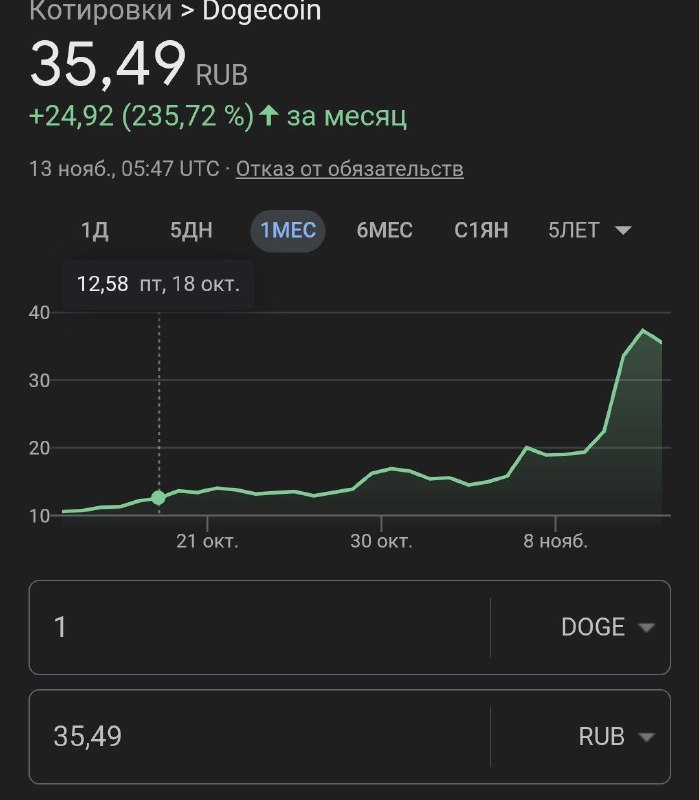The image size is (699, 800).
Task: Click the 30 value on the chart axis
Action: tap(39, 380)
